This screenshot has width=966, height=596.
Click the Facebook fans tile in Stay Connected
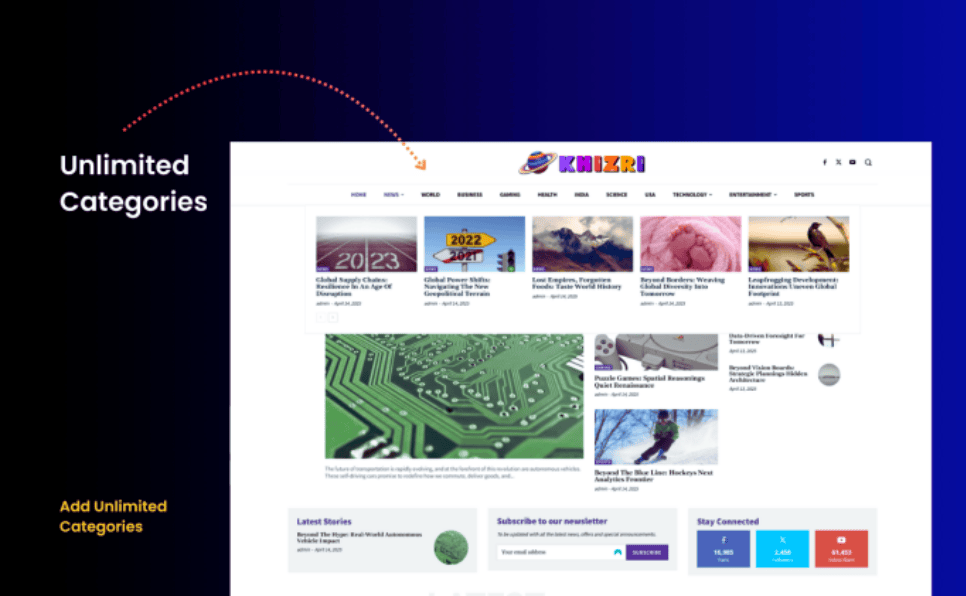[x=722, y=549]
